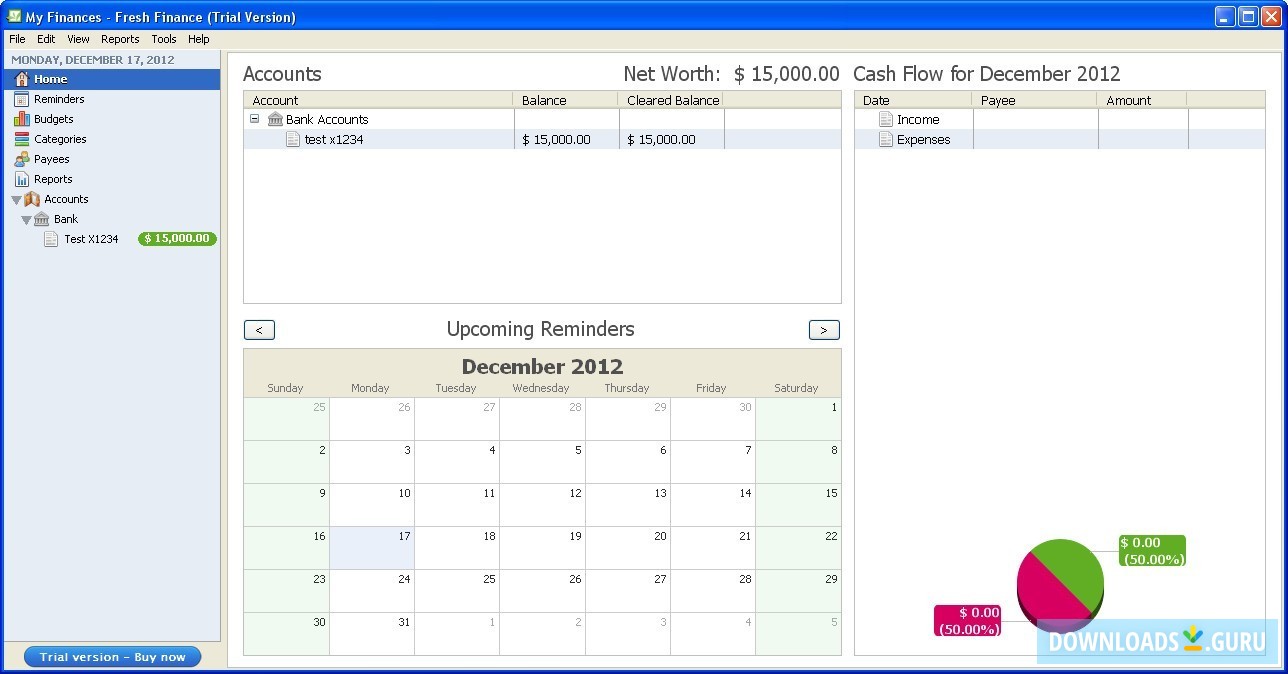Select the Home sidebar item
This screenshot has height=674, width=1288.
pyautogui.click(x=112, y=79)
